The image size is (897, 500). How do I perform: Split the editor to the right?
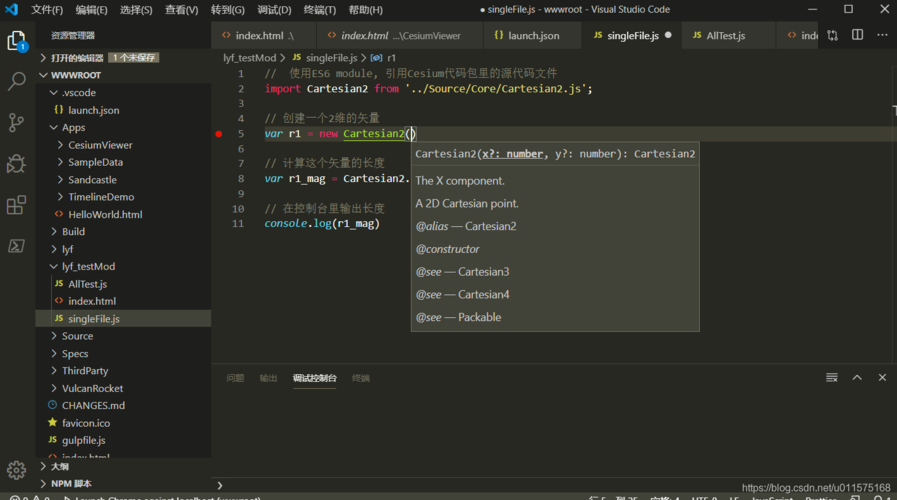point(857,35)
